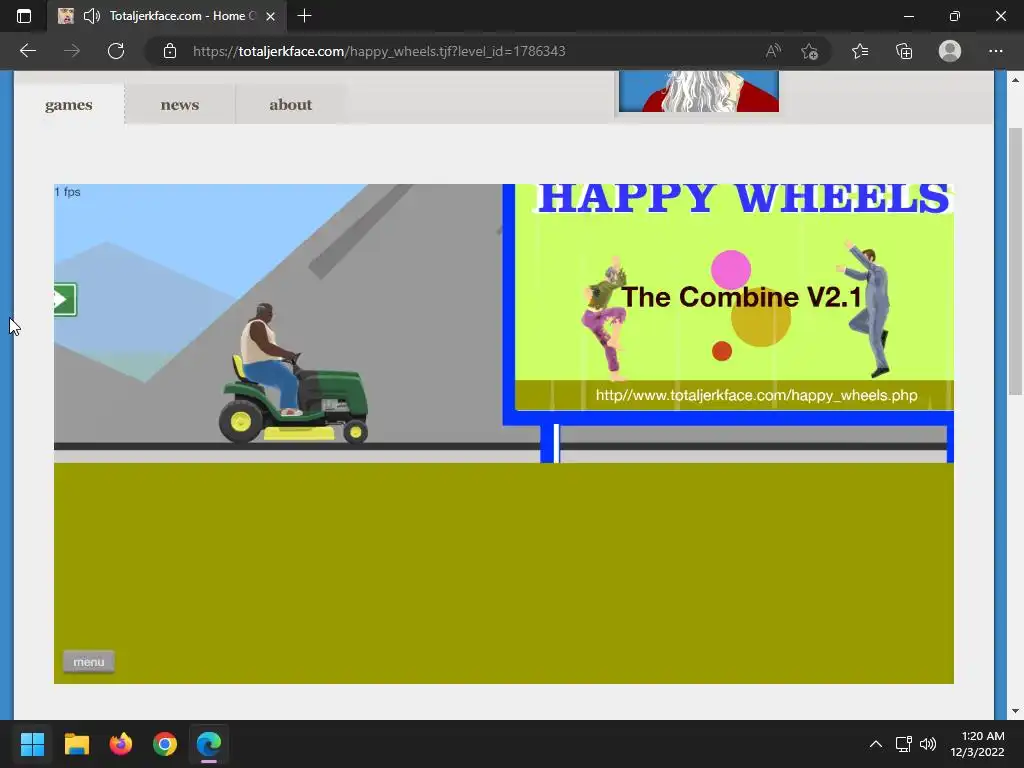Open the Favorites list icon
The height and width of the screenshot is (768, 1024).
(x=860, y=51)
